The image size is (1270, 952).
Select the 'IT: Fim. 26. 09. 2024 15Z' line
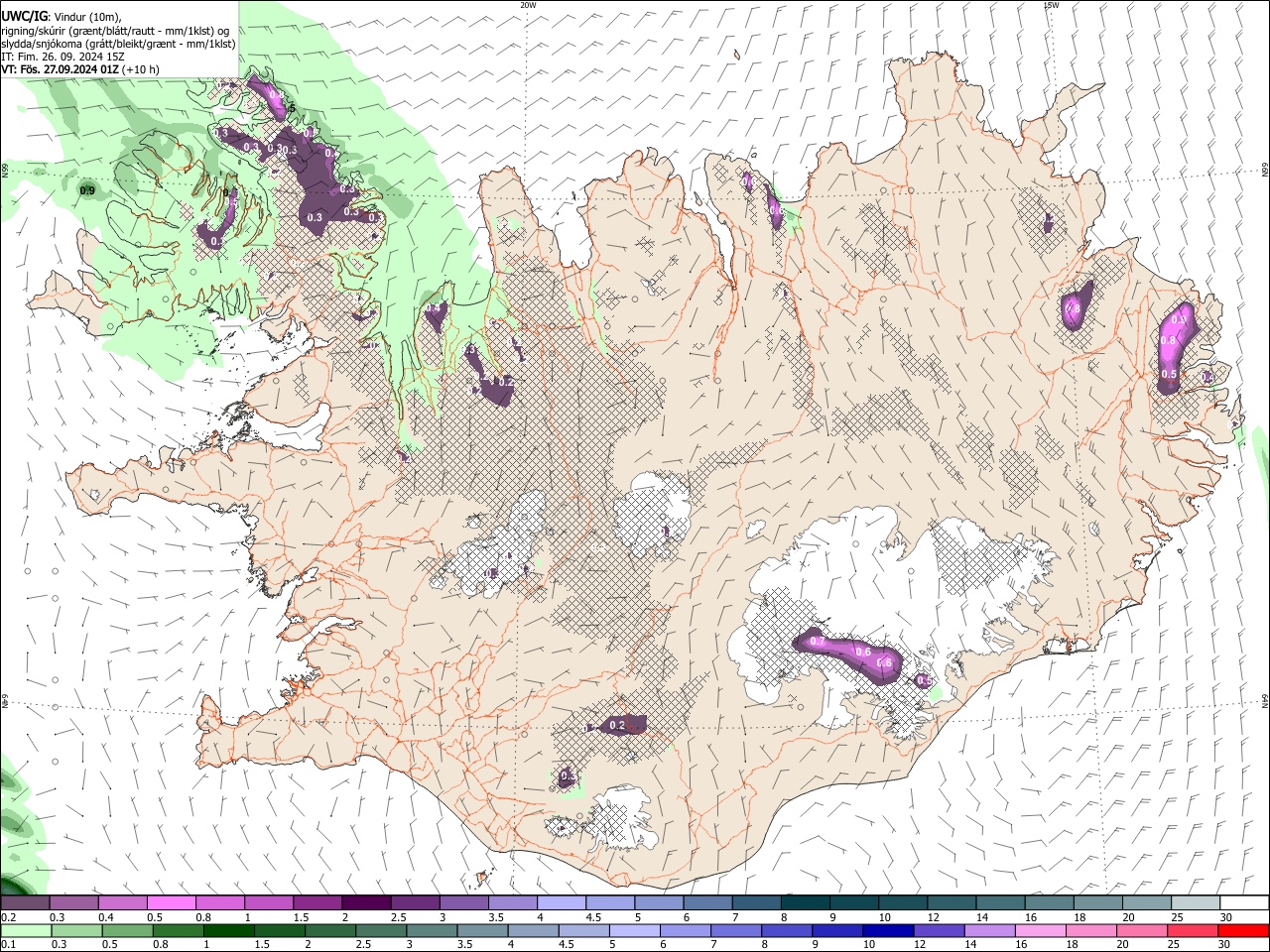pos(63,57)
